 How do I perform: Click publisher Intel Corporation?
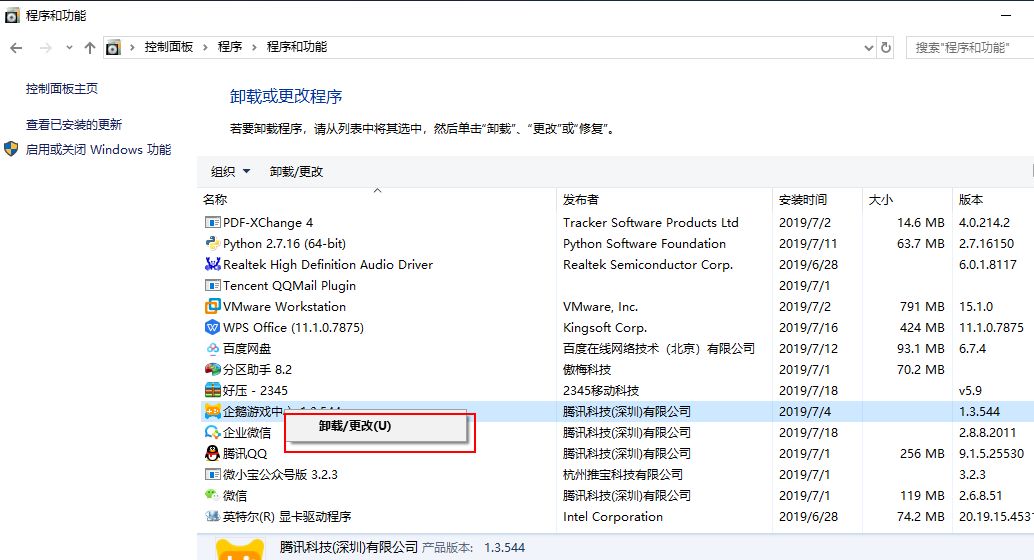613,516
